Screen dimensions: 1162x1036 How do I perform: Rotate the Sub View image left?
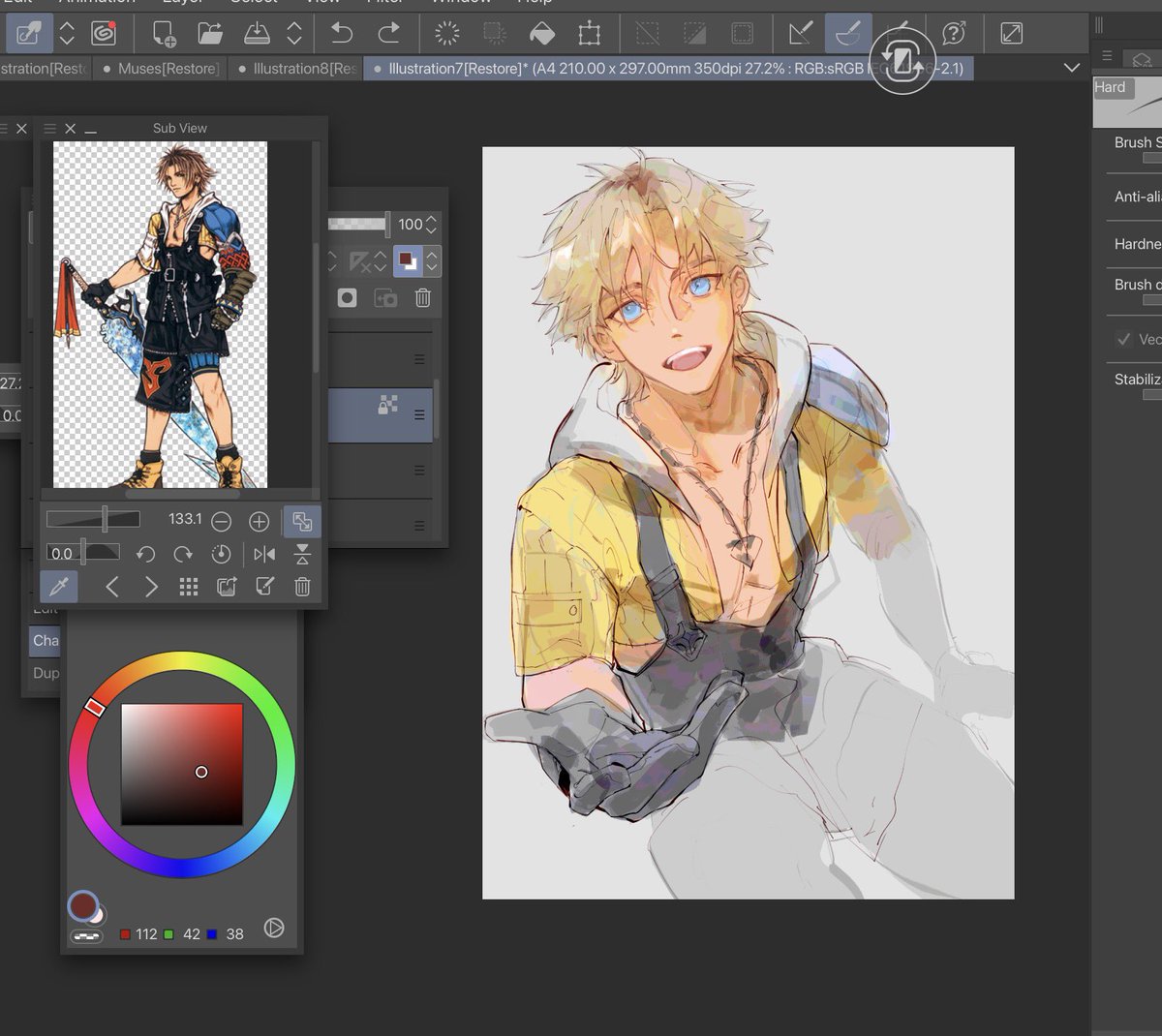[145, 554]
